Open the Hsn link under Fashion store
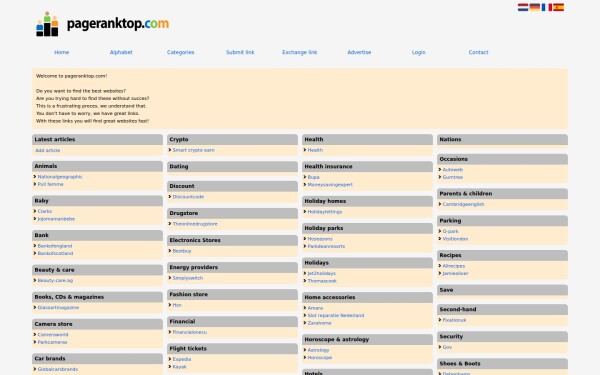 177,305
